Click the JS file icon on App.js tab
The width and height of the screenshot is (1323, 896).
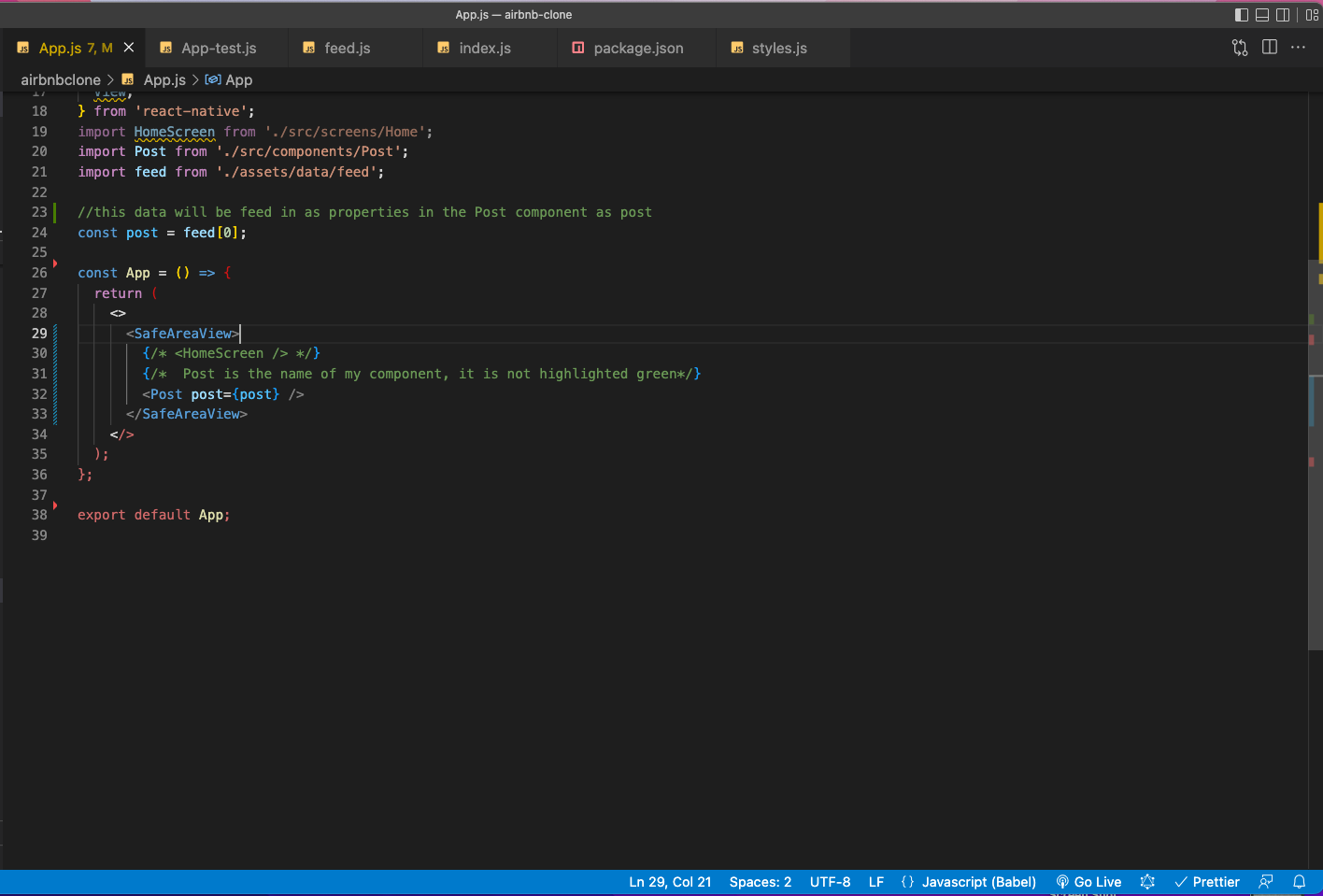pos(23,48)
